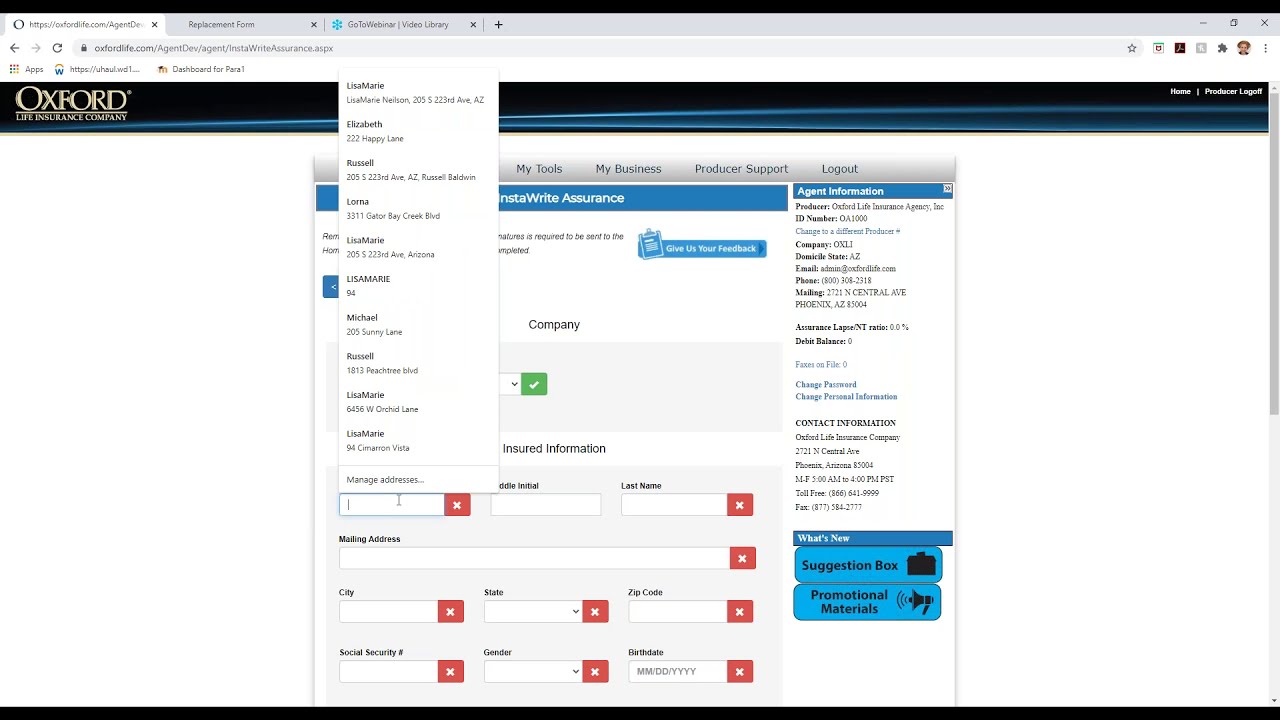Clear the Last Name field with red X
This screenshot has height=720, width=1280.
pos(740,505)
